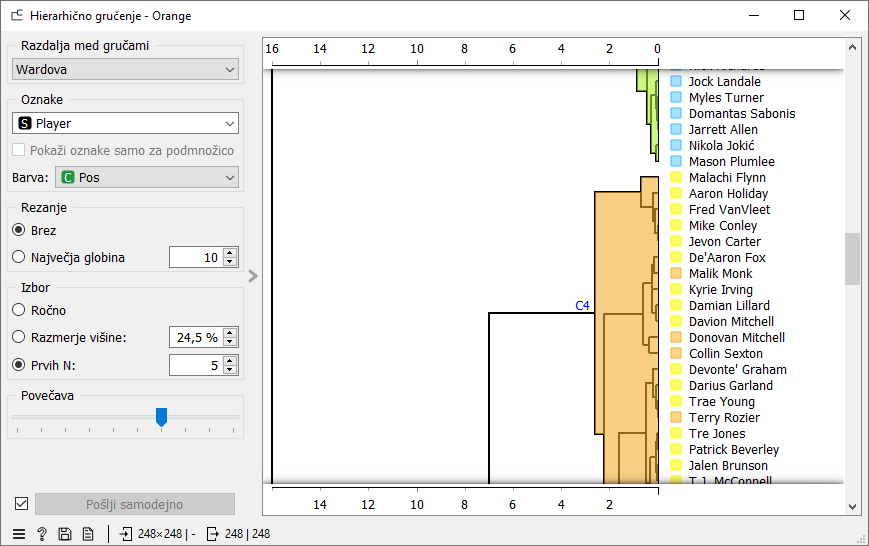Collapse the control panel with side arrow
The image size is (869, 546).
[253, 276]
